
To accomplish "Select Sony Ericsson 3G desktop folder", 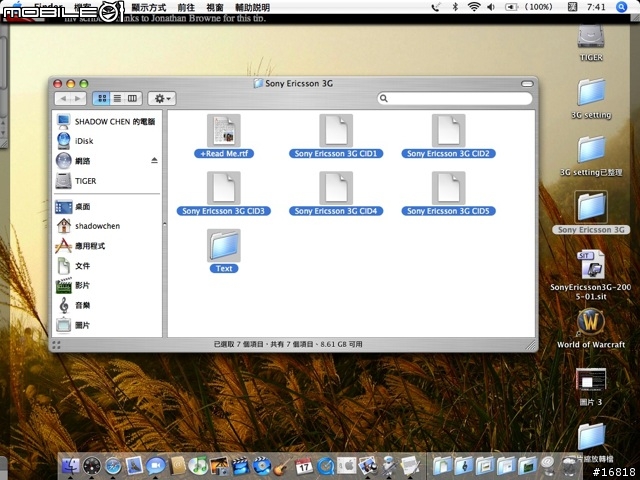I will point(591,212).
